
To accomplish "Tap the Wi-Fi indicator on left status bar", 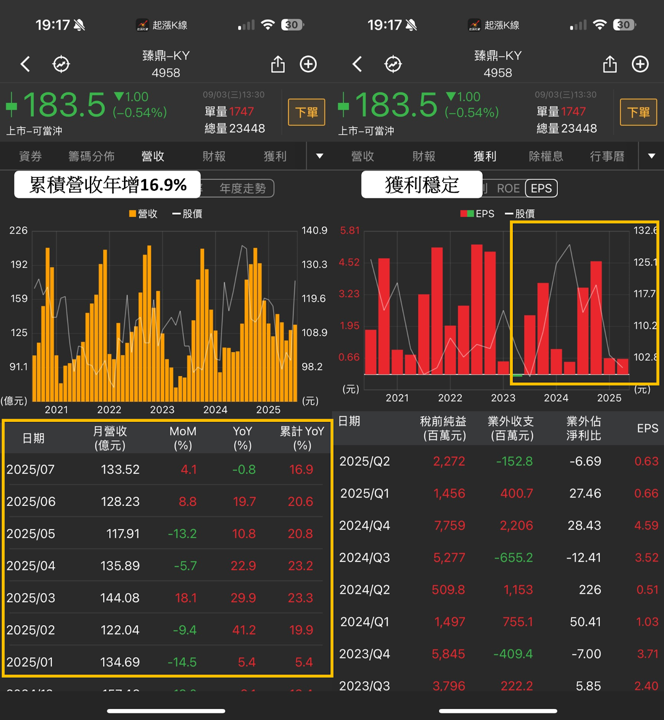I will pos(267,25).
